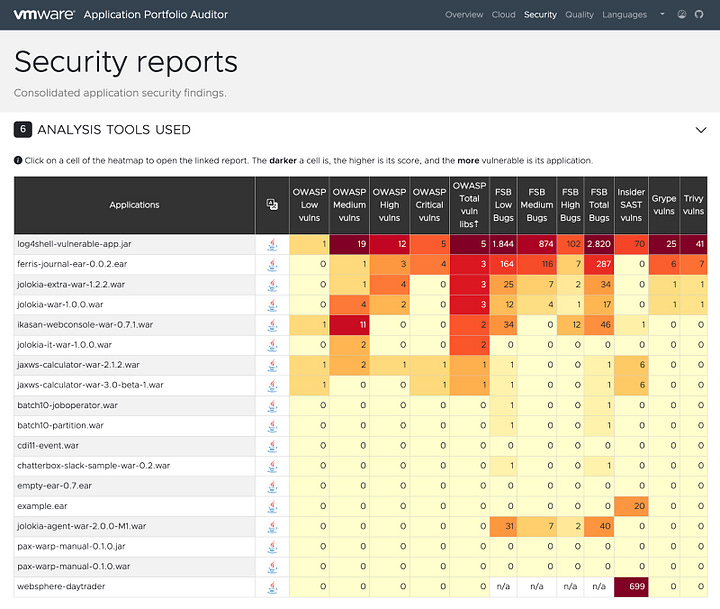Click the number 6 tools badge
Screen dimensions: 720x609
tap(22, 130)
